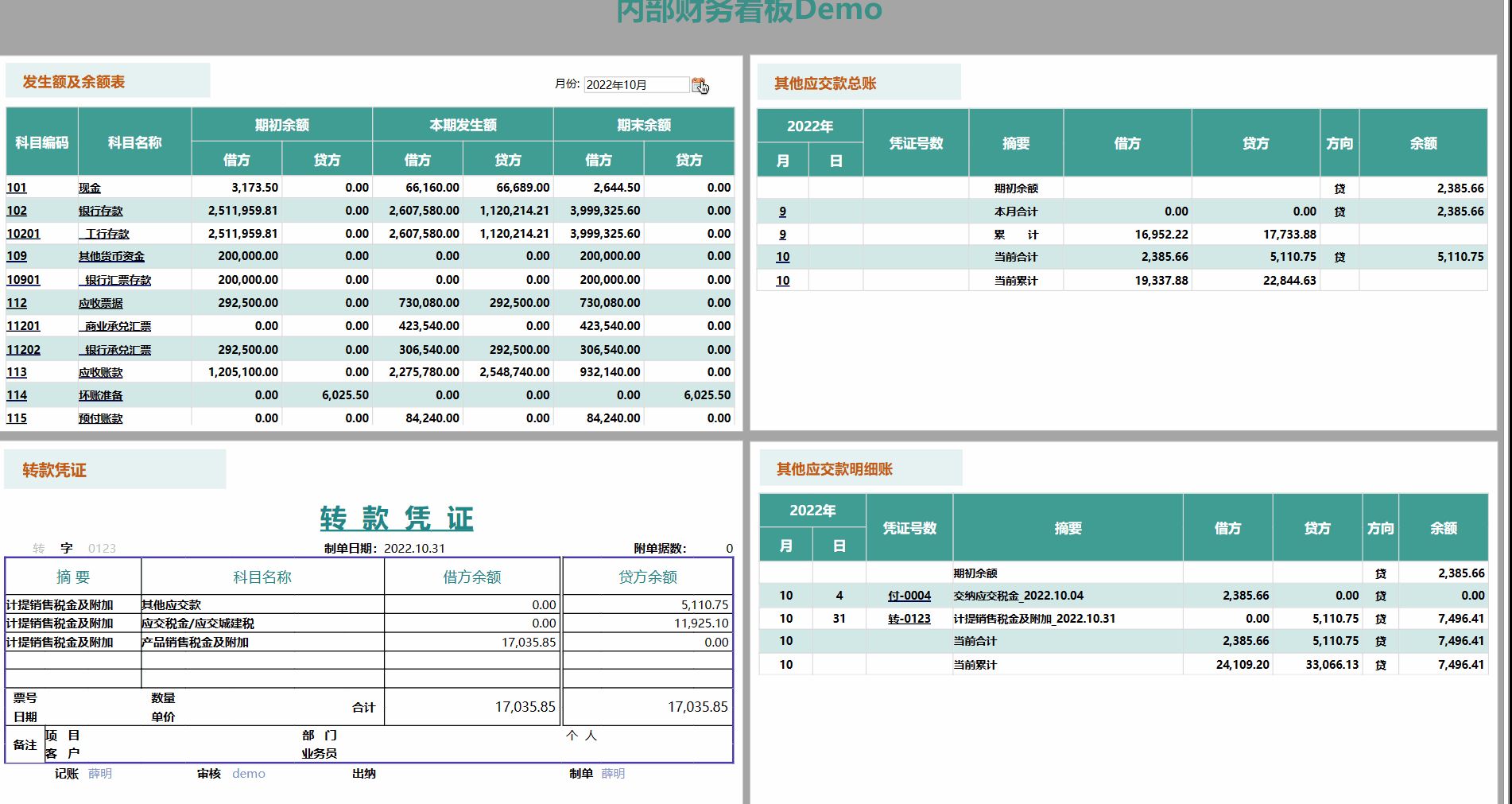Open account code 115 link
Viewport: 1512px width, 804px height.
[x=17, y=418]
